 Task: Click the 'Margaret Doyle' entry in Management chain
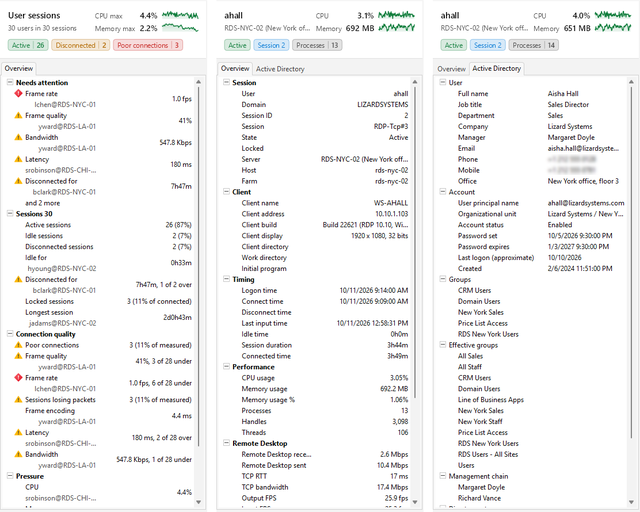pyautogui.click(x=481, y=487)
